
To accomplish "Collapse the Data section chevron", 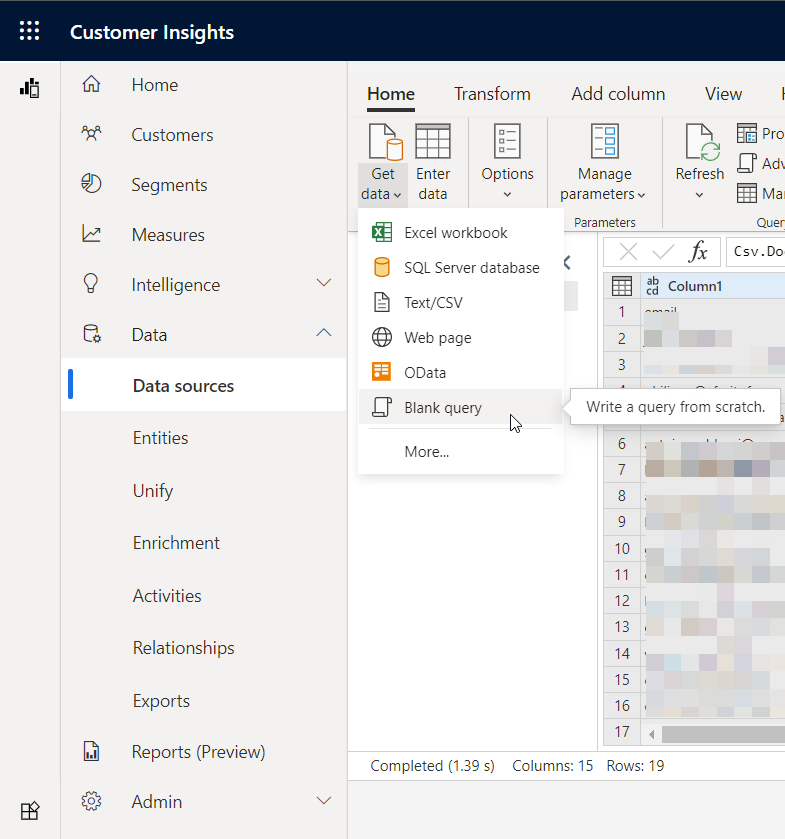I will coord(324,332).
